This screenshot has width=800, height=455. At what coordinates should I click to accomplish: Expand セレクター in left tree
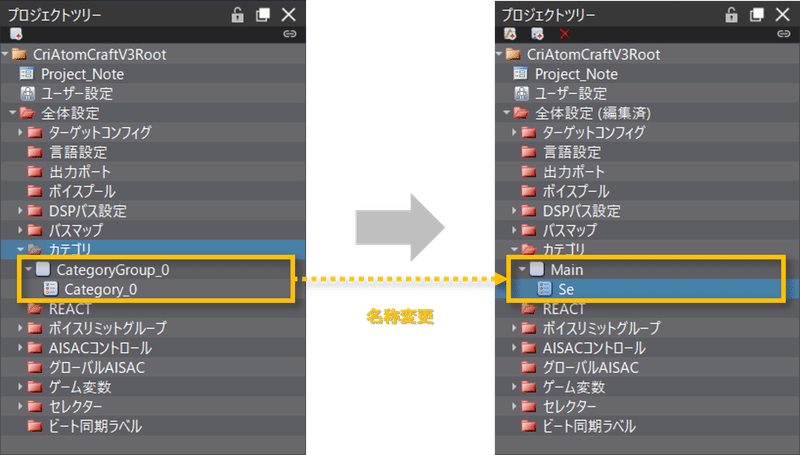coord(20,406)
